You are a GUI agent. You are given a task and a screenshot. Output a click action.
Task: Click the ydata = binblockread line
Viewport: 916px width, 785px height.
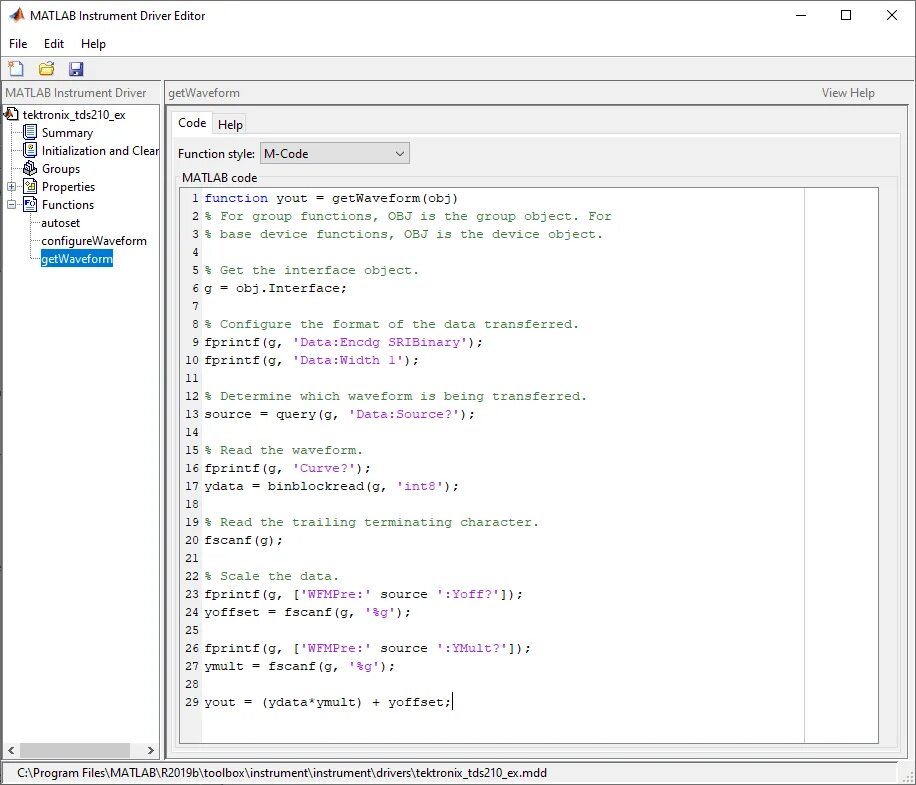click(x=331, y=486)
